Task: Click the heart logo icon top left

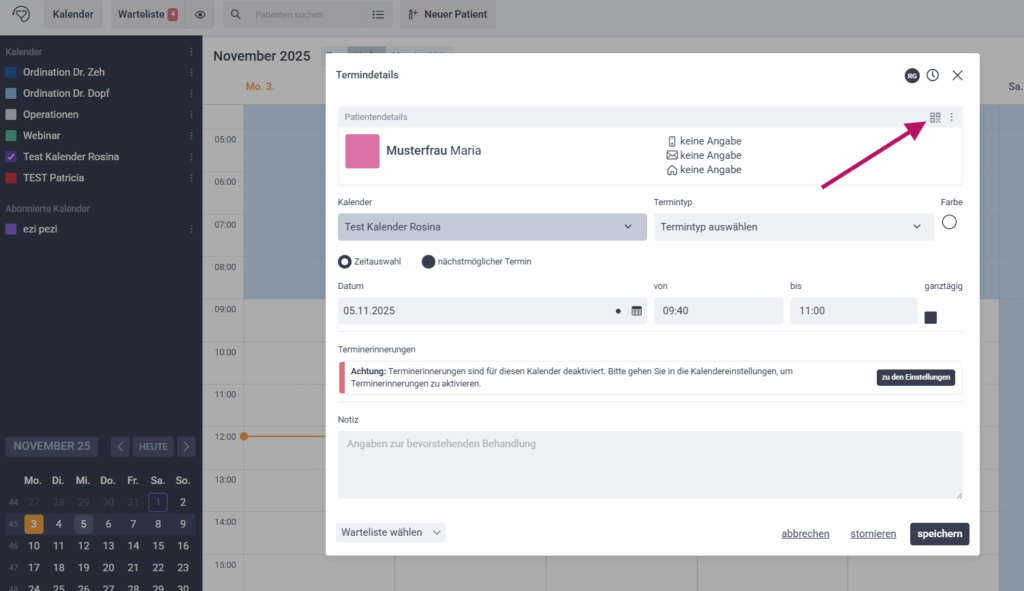Action: pos(21,15)
